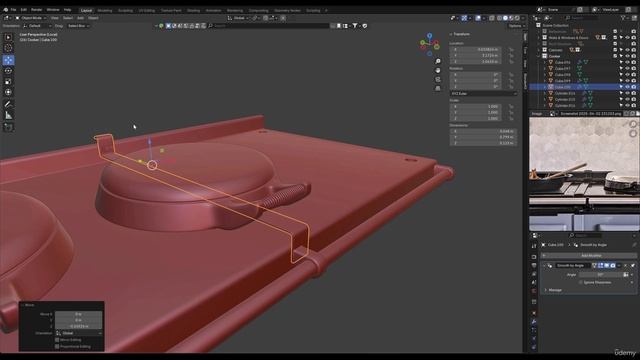Screen dimensions: 640x360
Task: Hide Cube.100 using its eye icon
Action: pyautogui.click(x=627, y=87)
